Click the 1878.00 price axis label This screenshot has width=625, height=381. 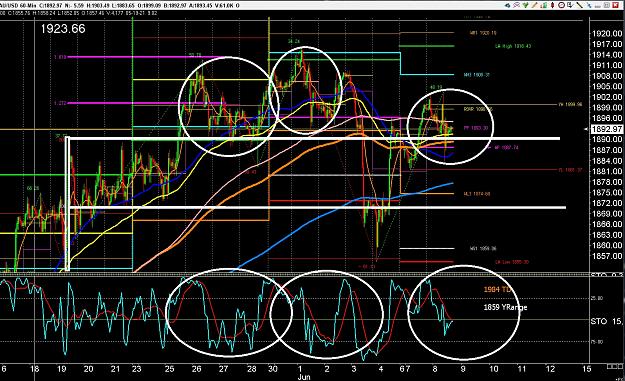(607, 182)
